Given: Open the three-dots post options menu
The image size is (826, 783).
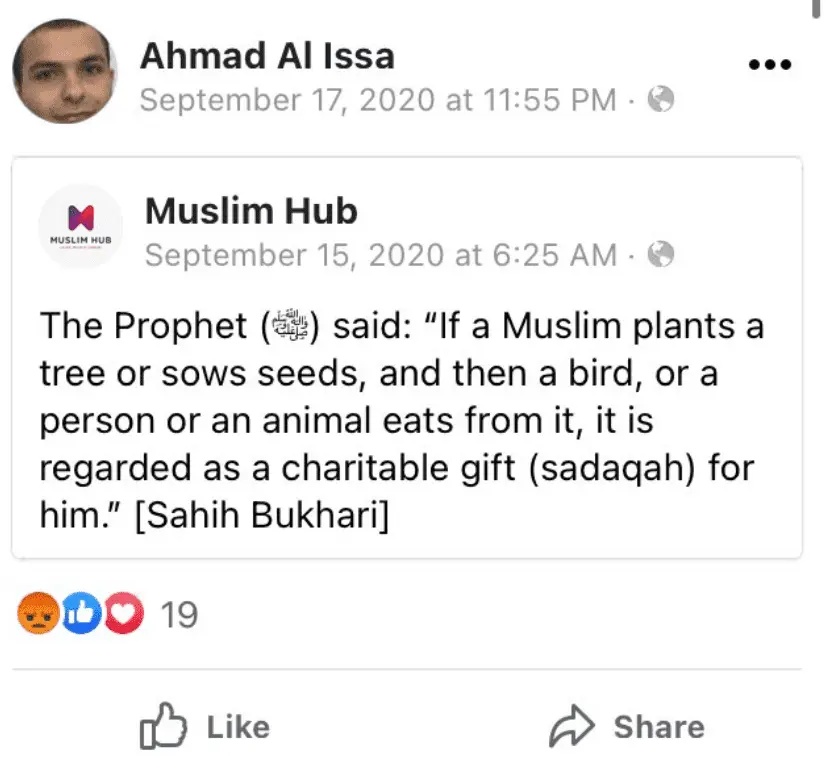Looking at the screenshot, I should [770, 65].
